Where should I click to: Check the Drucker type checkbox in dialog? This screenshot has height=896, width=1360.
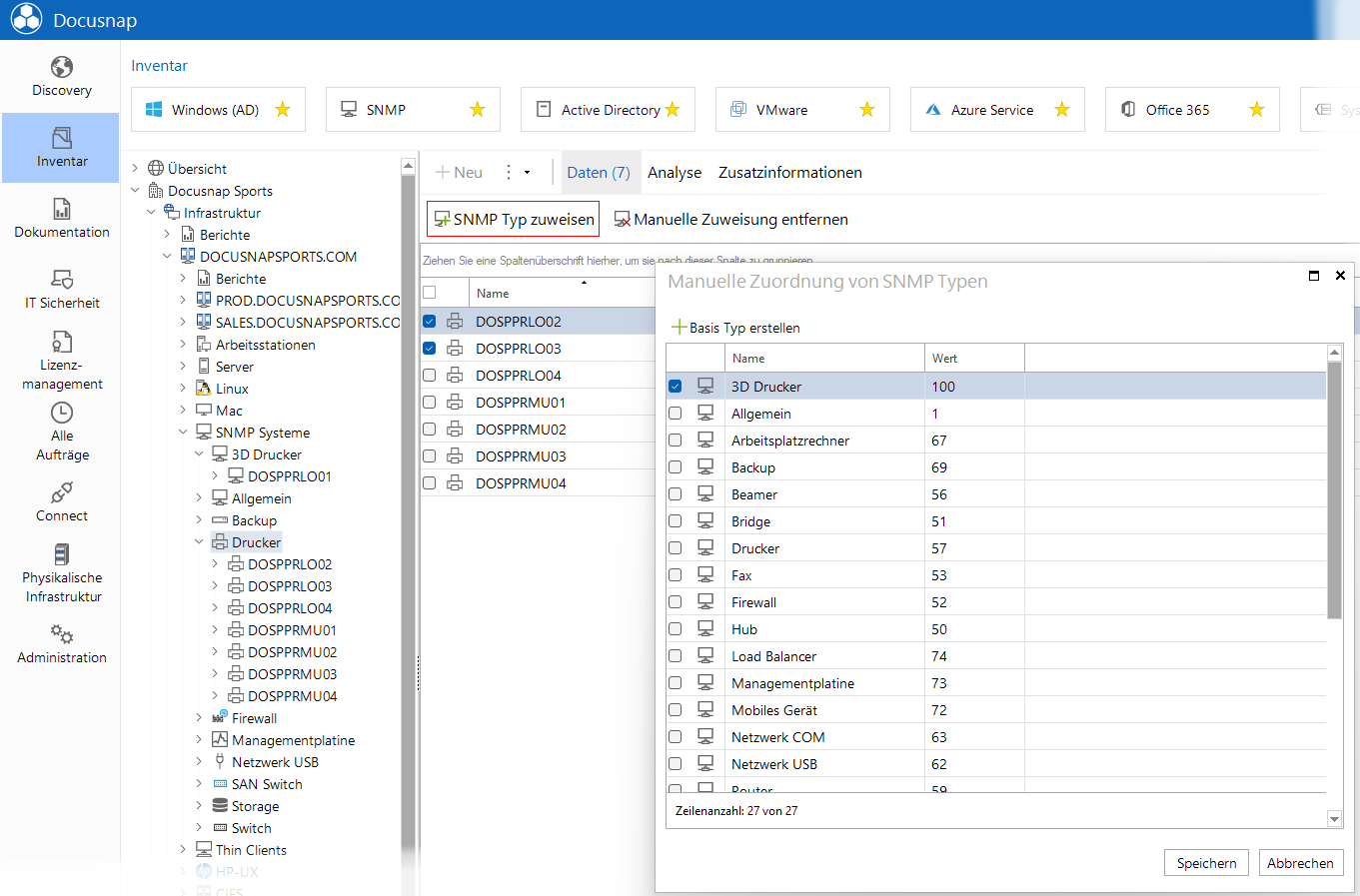676,548
